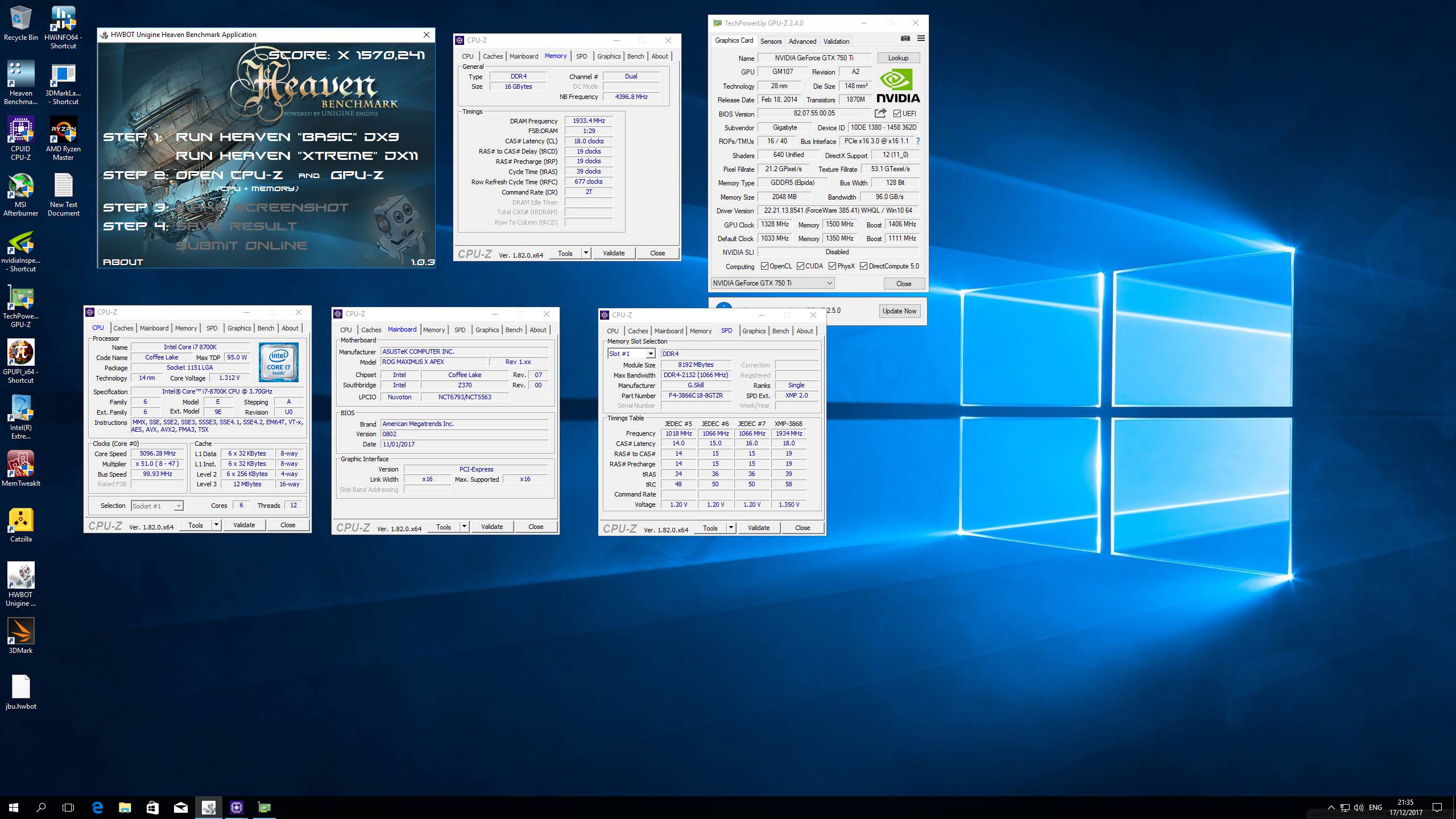Click Close button in GPU-Z

pyautogui.click(x=904, y=283)
